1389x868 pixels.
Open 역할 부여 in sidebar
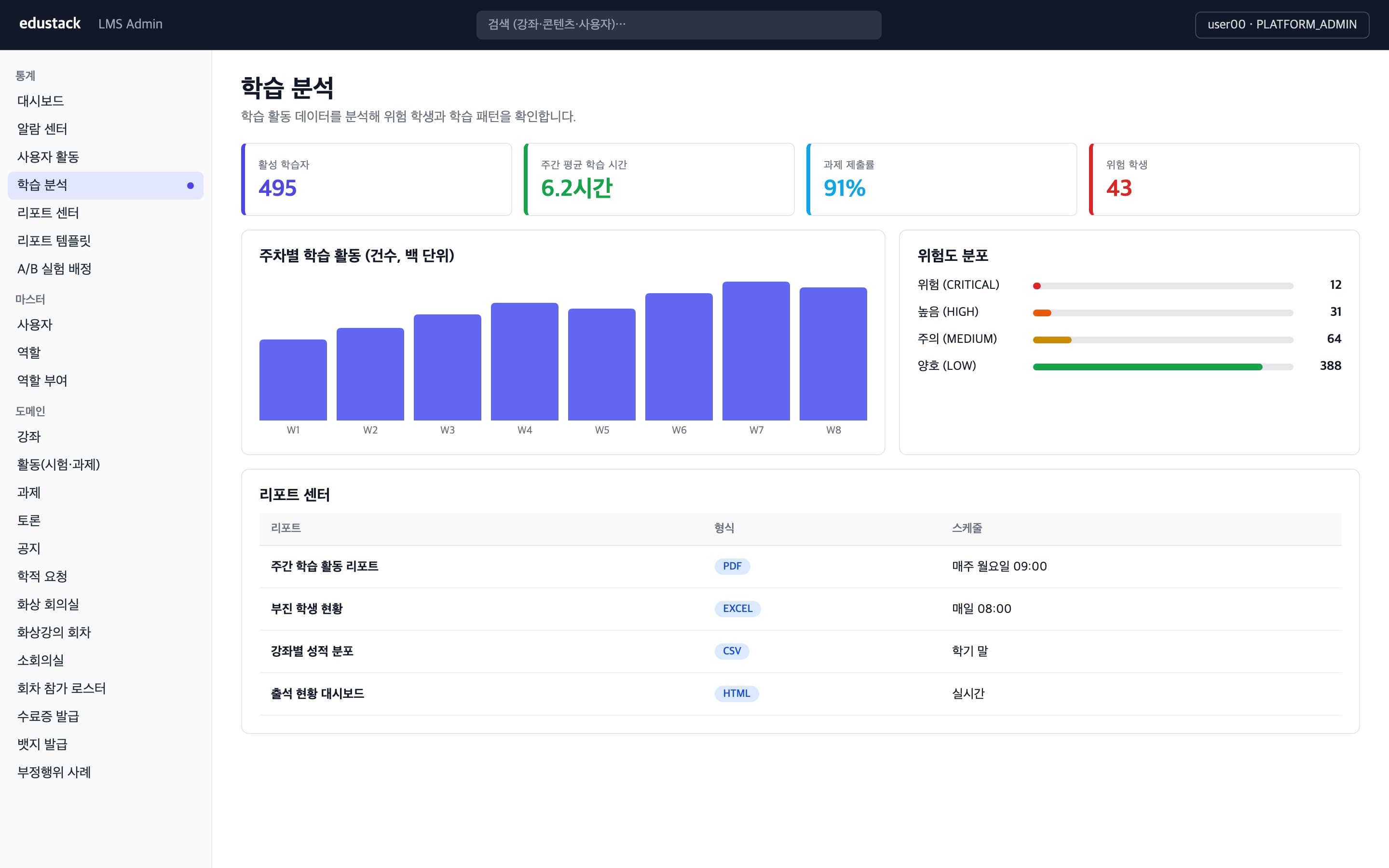pos(106,380)
